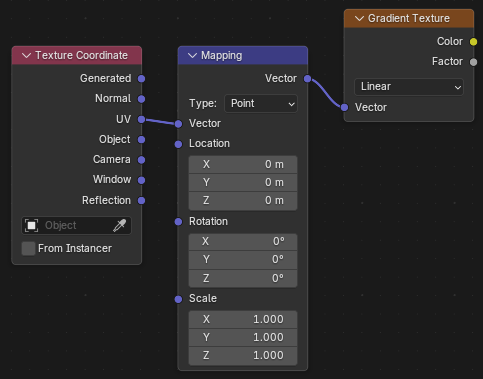Open the Mapping Type dropdown set to Point
Image resolution: width=483 pixels, height=379 pixels.
coord(261,104)
